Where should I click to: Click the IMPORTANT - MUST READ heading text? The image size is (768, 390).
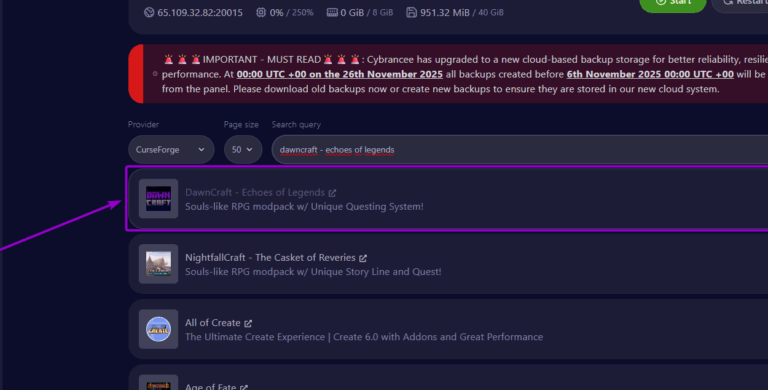click(262, 60)
